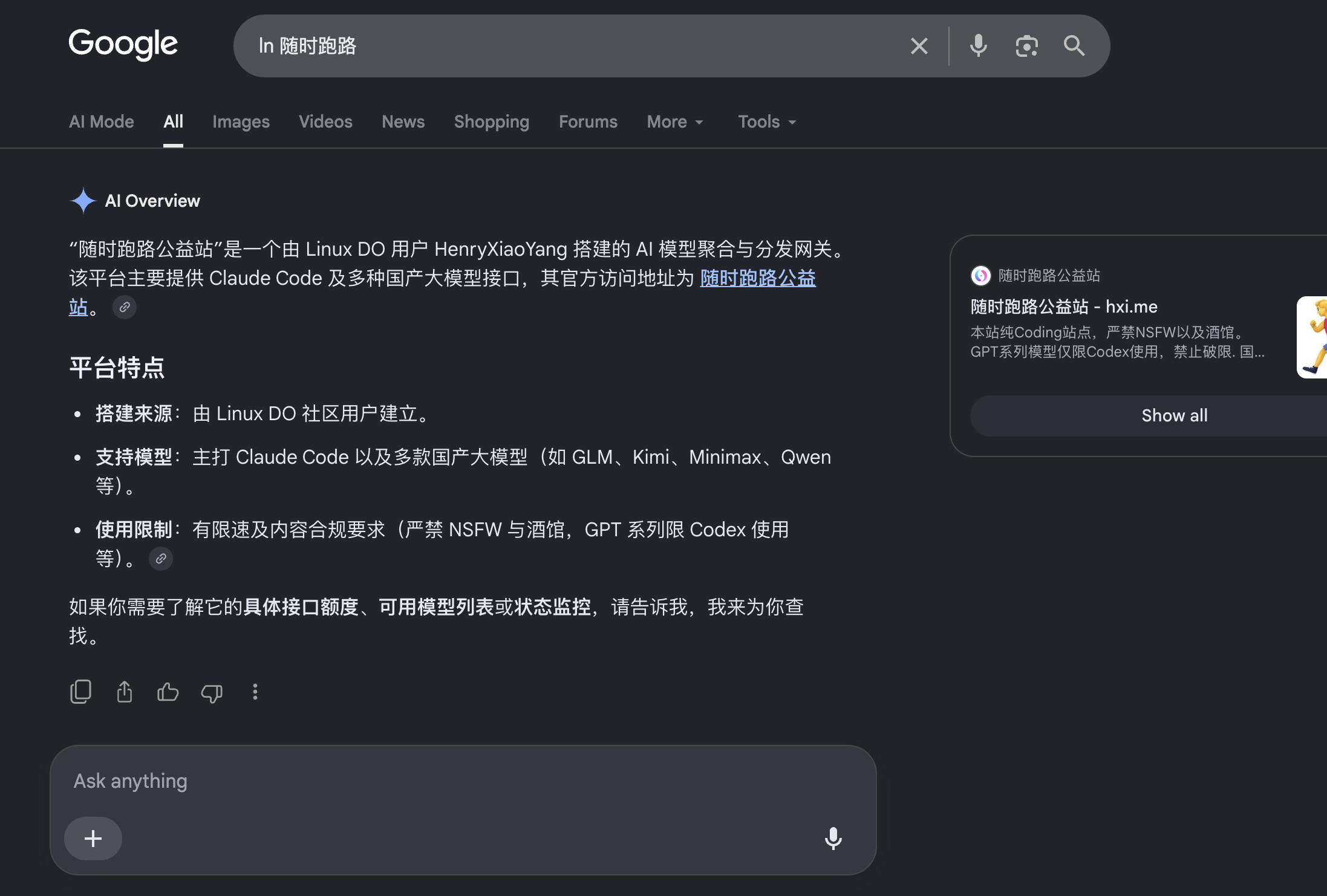Open the three-dot more options menu
Image resolution: width=1327 pixels, height=896 pixels.
click(x=255, y=692)
